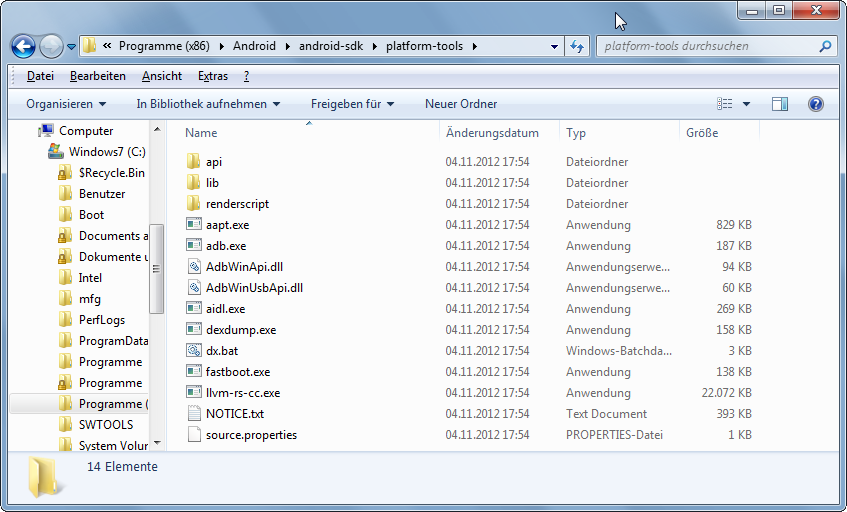Open the Organisieren dropdown
The width and height of the screenshot is (847, 512).
(66, 104)
